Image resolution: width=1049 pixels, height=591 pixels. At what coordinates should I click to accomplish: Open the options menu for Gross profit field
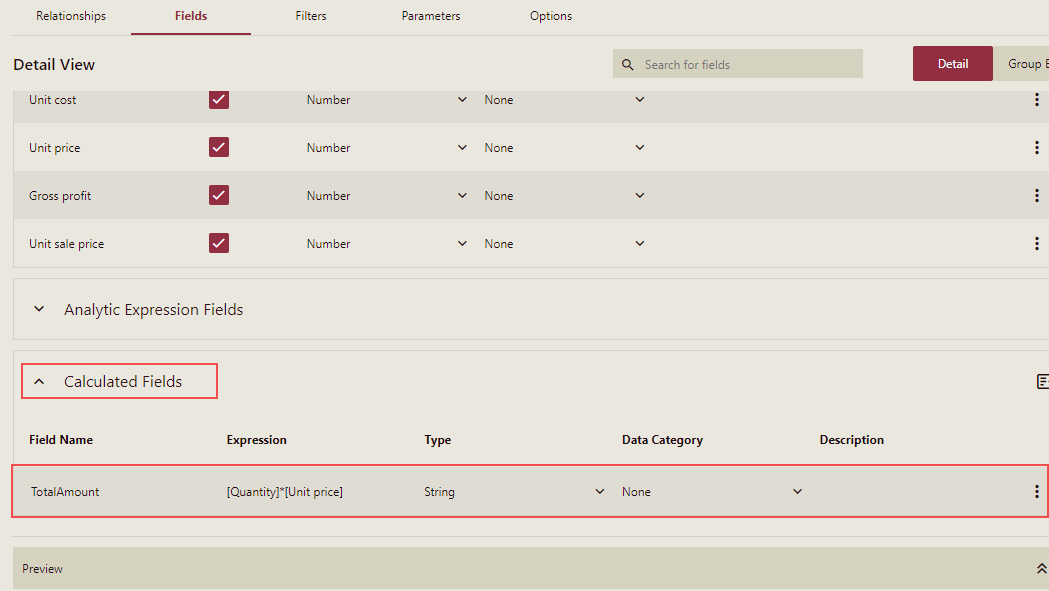[x=1036, y=195]
